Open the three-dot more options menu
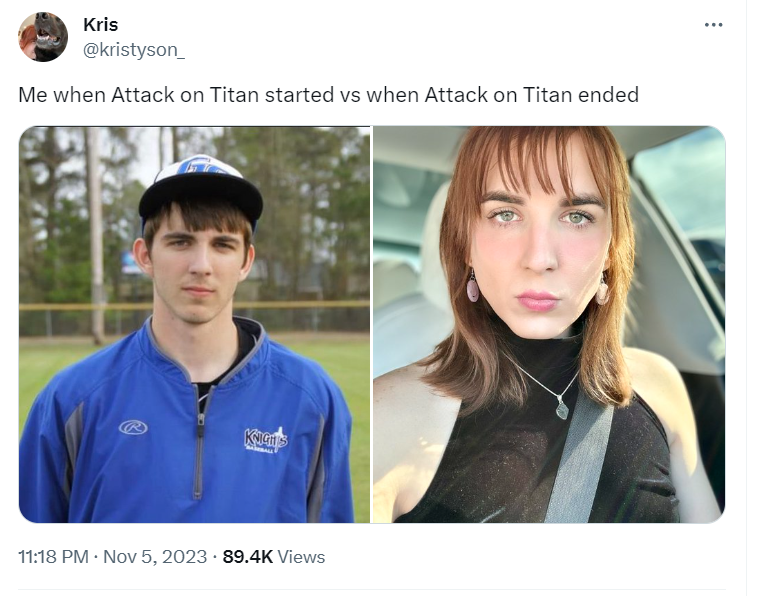 click(x=713, y=25)
